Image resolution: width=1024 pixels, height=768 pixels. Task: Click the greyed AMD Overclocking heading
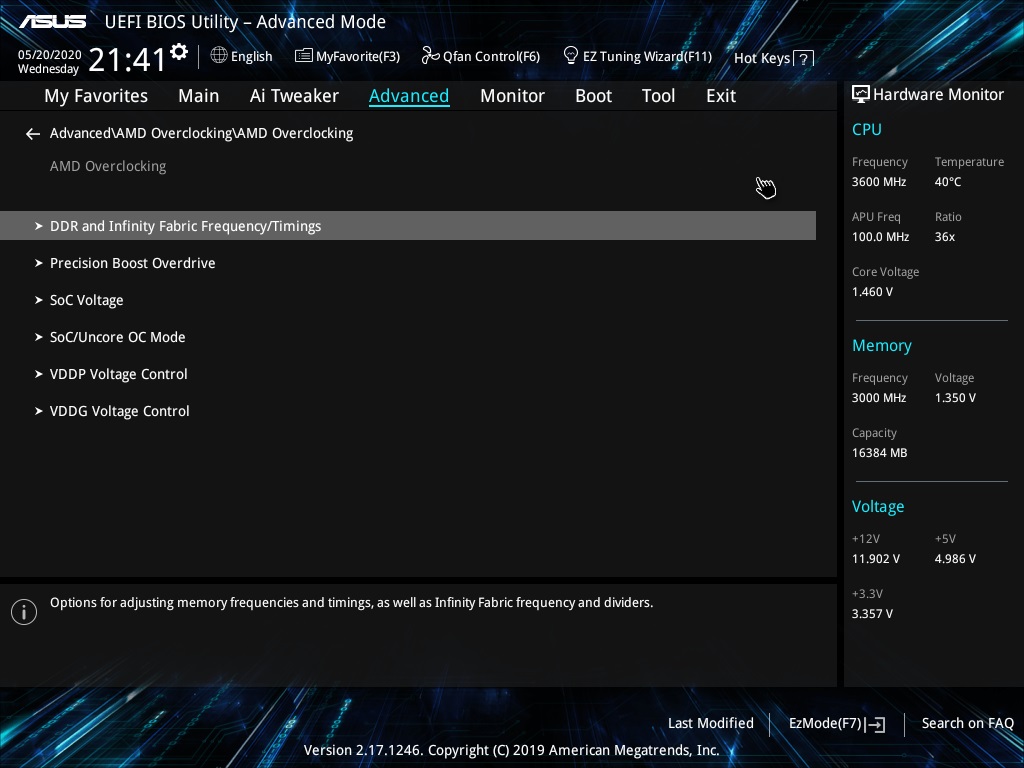(x=108, y=167)
